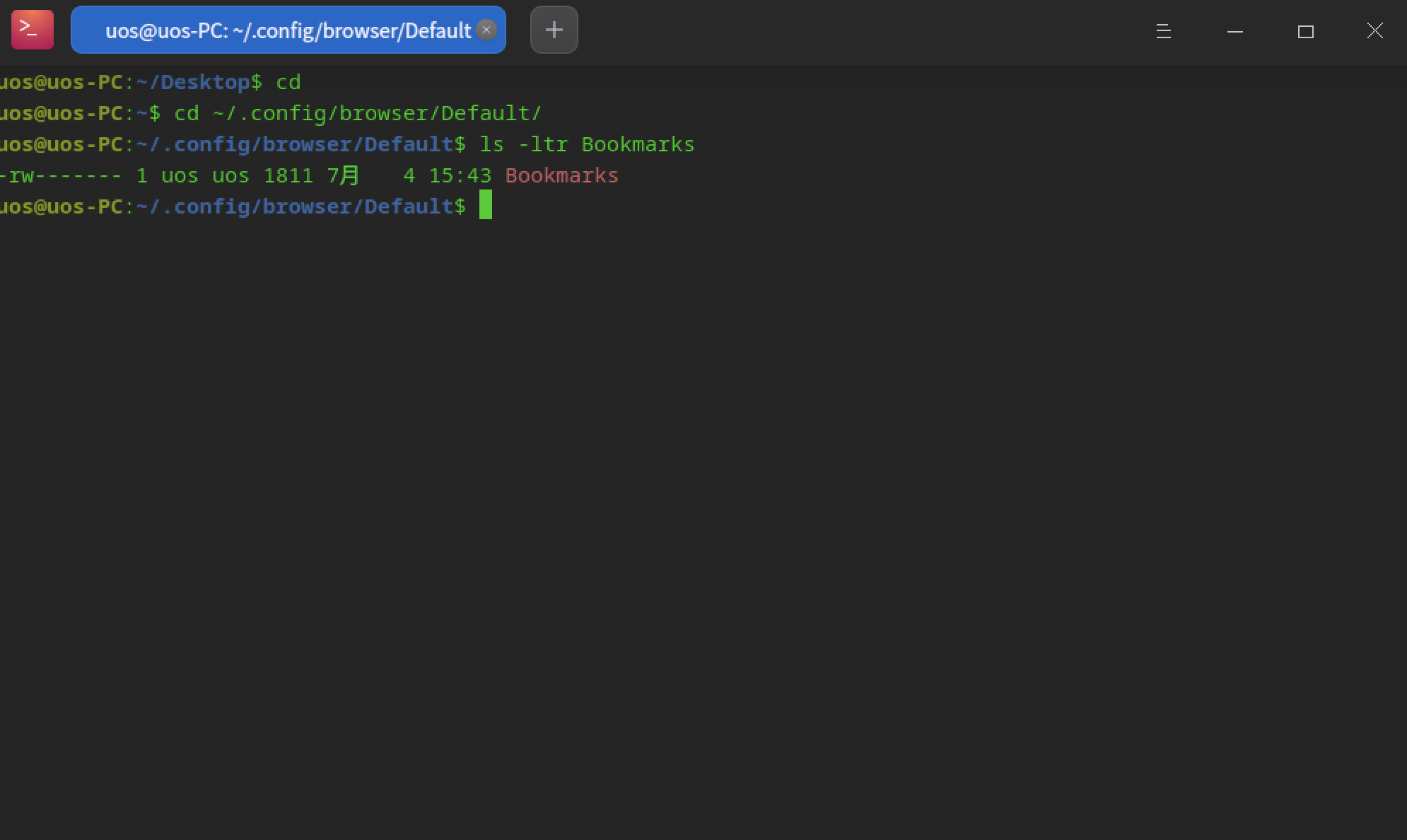Open the terminal main menu

tap(1164, 31)
